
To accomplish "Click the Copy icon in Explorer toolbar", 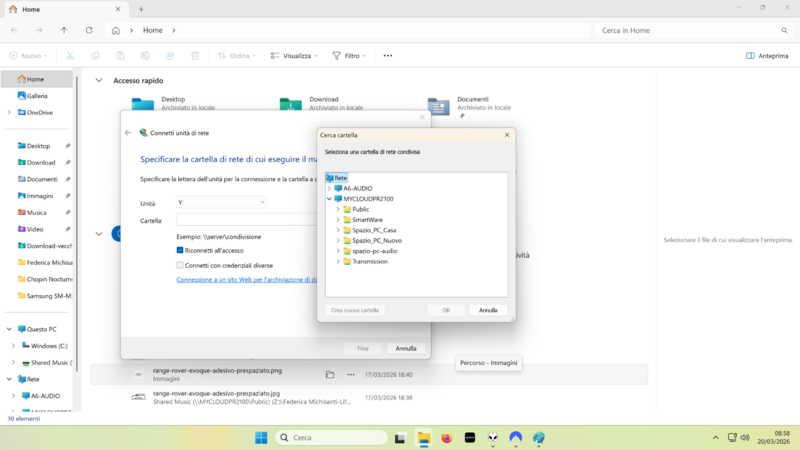I will point(95,56).
